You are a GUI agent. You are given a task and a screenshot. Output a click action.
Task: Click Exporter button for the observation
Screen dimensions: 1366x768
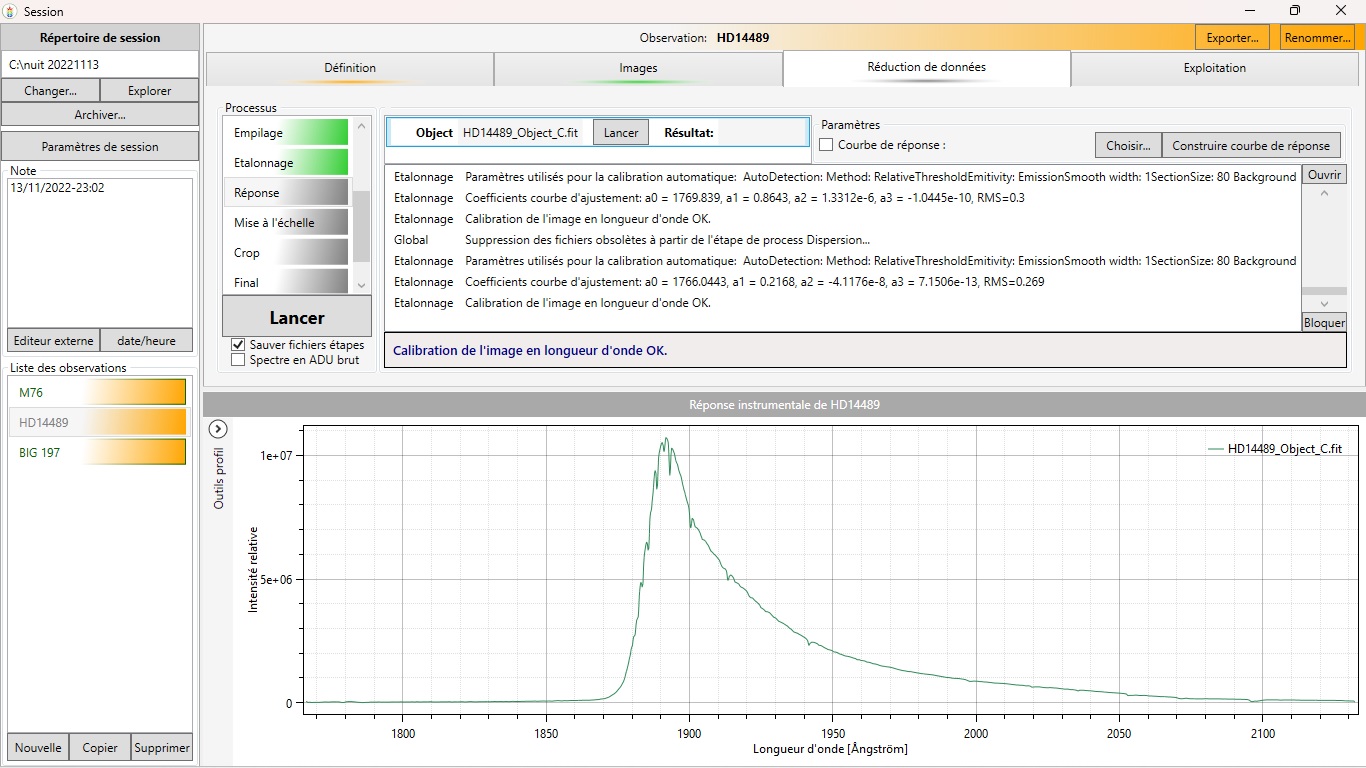[1232, 38]
